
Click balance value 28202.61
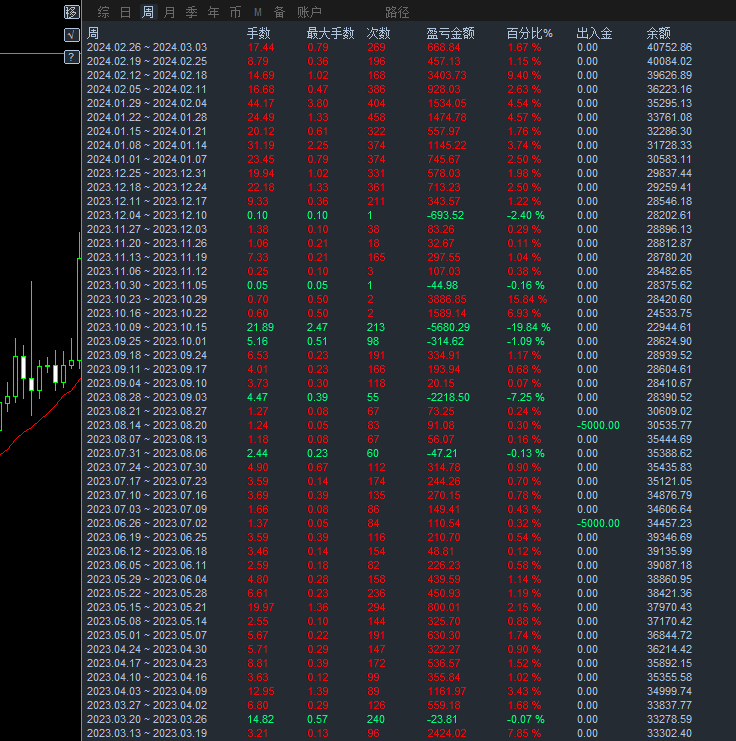pos(669,215)
